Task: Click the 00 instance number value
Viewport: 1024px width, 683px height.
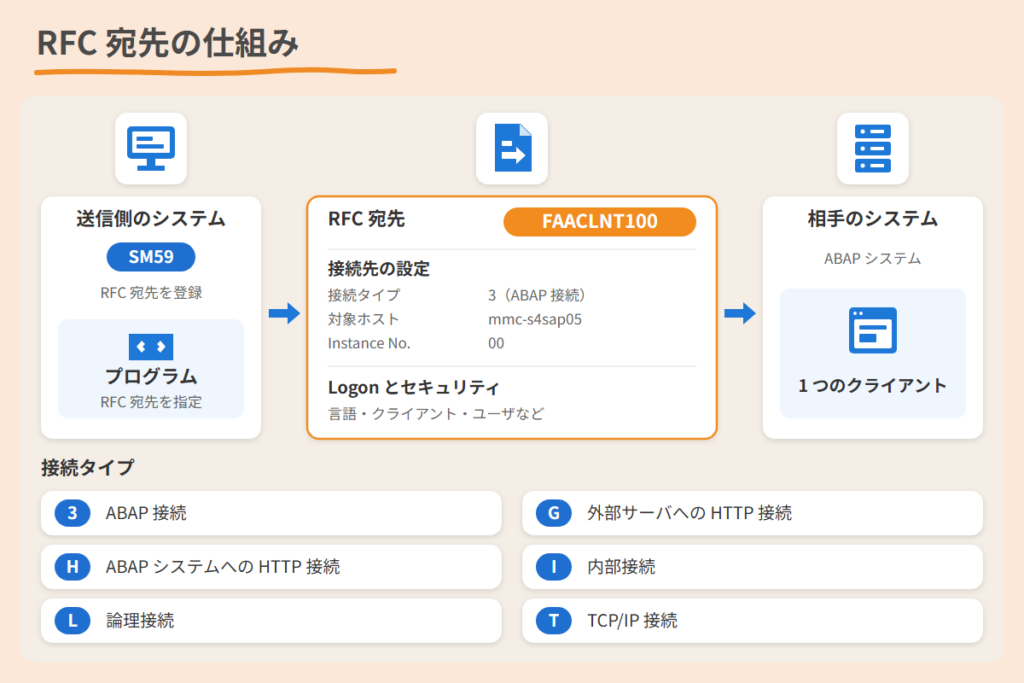Action: click(496, 343)
